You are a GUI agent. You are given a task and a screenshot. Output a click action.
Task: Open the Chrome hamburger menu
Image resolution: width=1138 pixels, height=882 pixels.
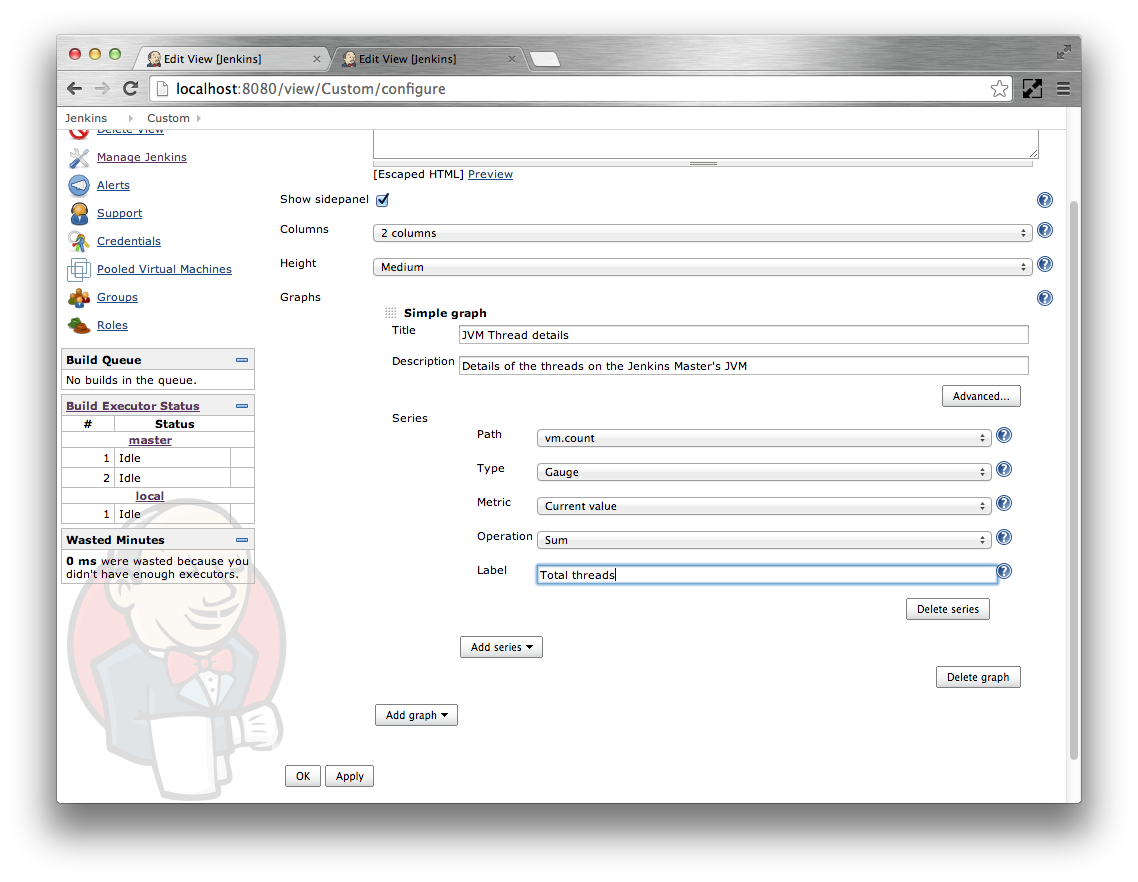(x=1063, y=89)
